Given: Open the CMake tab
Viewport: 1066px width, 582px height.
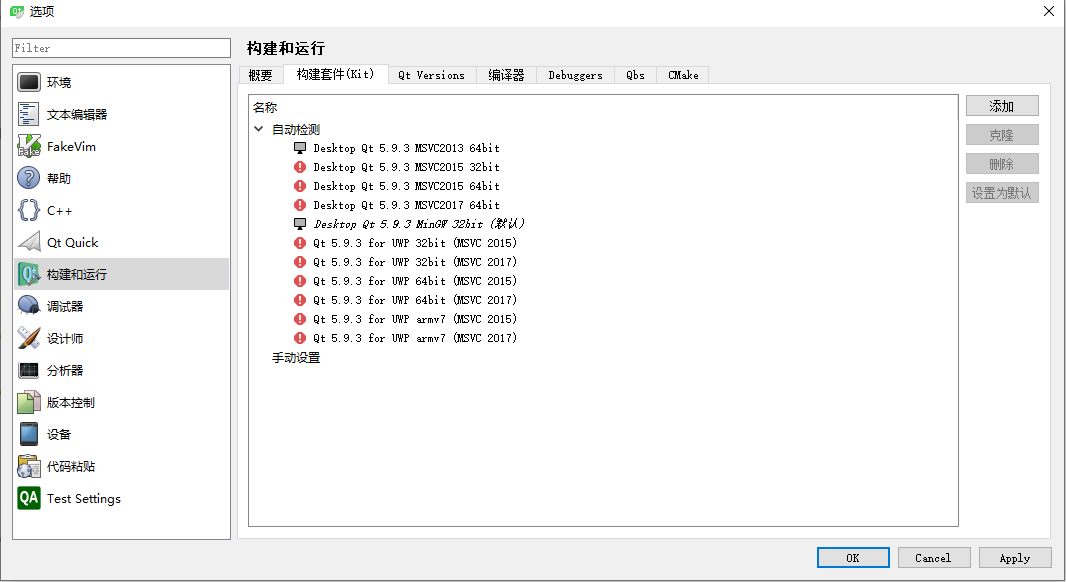Looking at the screenshot, I should [683, 75].
